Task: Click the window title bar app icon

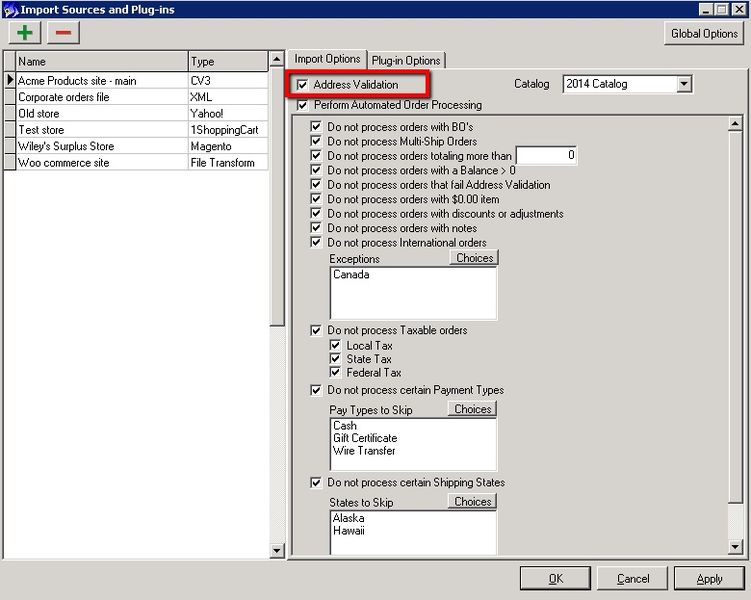Action: pyautogui.click(x=9, y=8)
